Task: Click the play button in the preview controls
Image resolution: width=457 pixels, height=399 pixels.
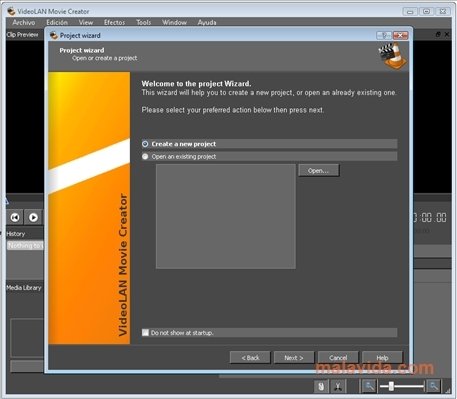Action: pyautogui.click(x=33, y=217)
